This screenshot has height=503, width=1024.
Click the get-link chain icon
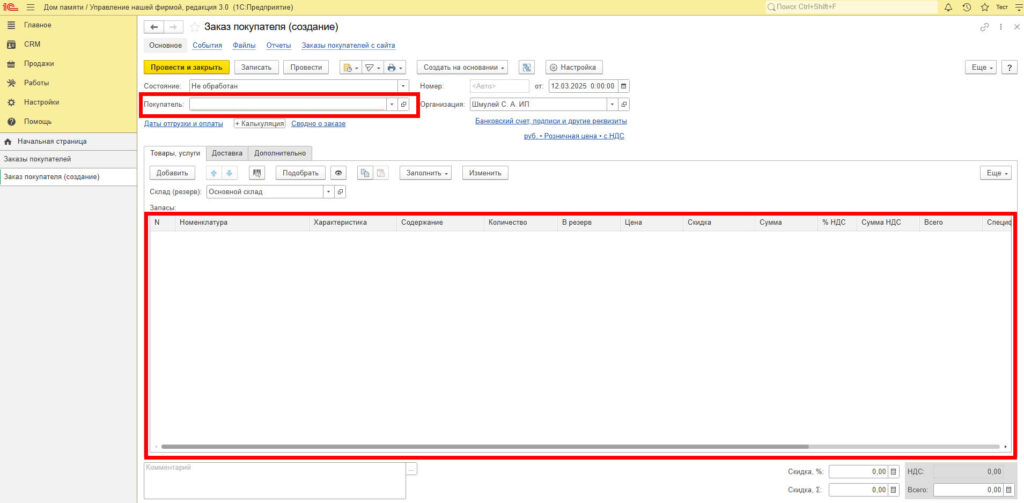click(x=984, y=26)
